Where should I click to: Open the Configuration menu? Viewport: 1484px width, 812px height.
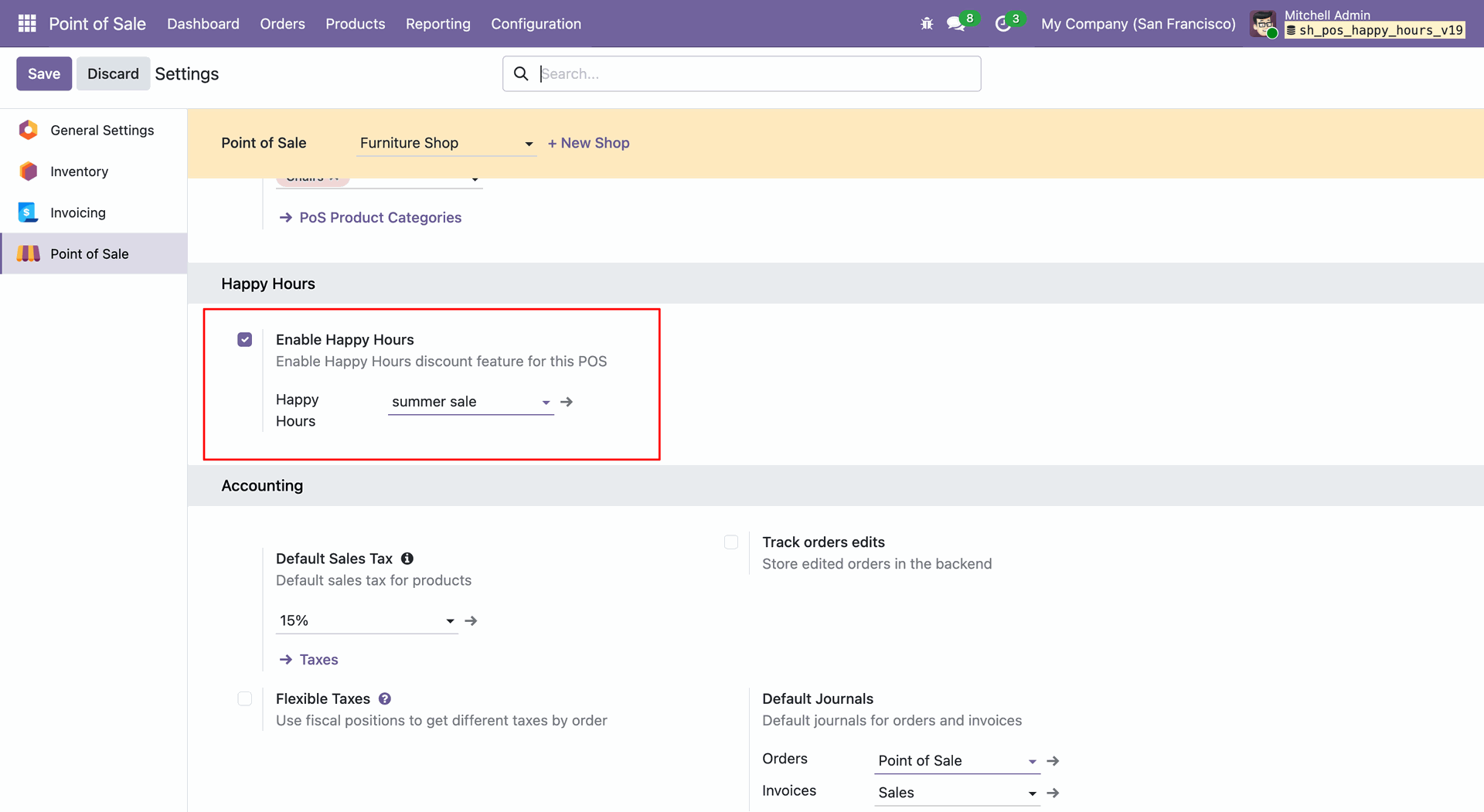pos(536,24)
